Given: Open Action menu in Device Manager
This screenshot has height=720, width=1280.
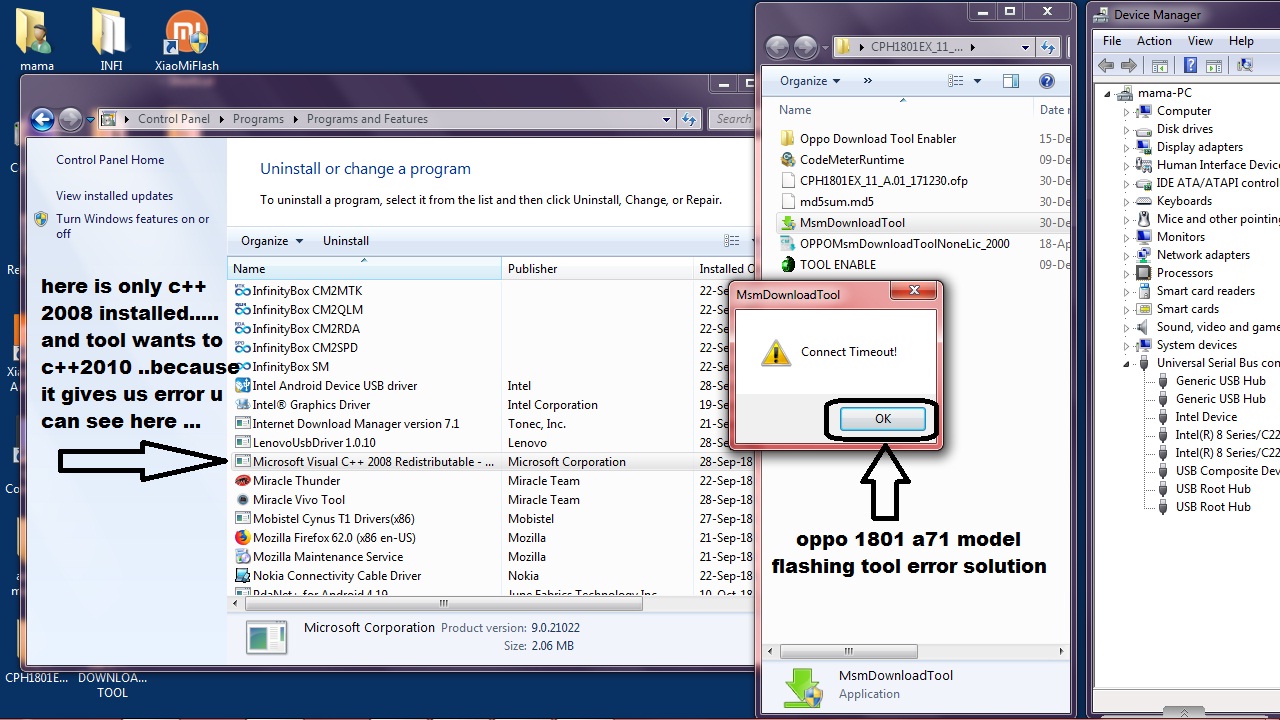Looking at the screenshot, I should (1154, 41).
